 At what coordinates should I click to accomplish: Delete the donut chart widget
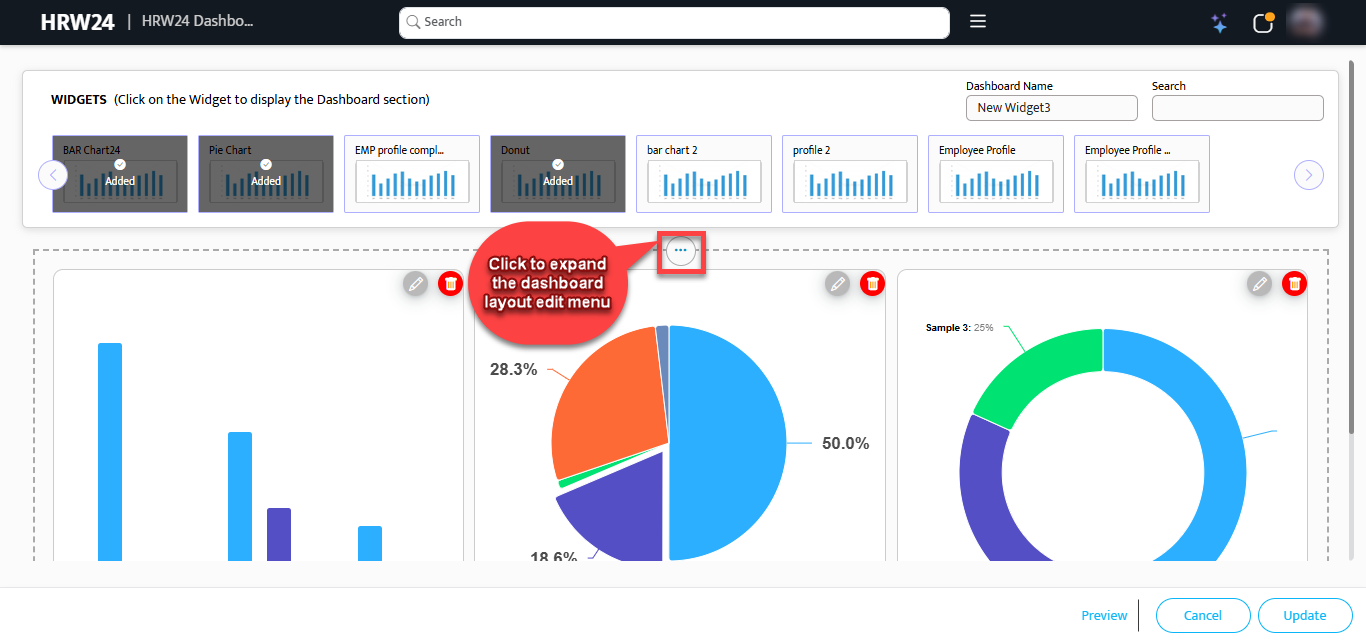point(1295,284)
